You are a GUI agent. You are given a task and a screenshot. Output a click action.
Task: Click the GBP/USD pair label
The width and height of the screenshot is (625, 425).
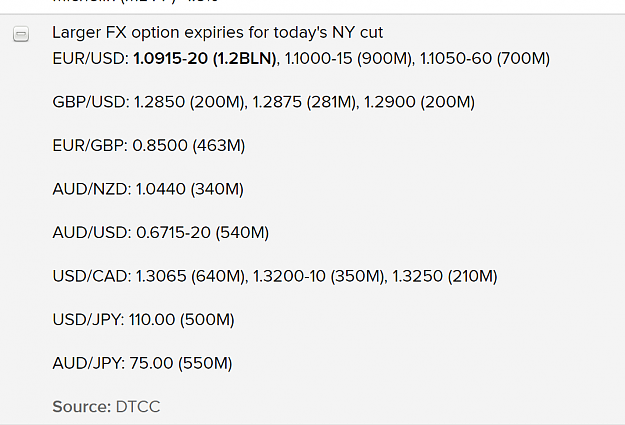(91, 102)
